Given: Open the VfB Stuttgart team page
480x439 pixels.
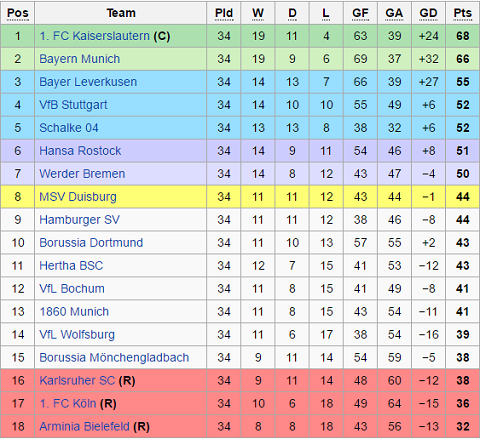Looking at the screenshot, I should [x=73, y=105].
